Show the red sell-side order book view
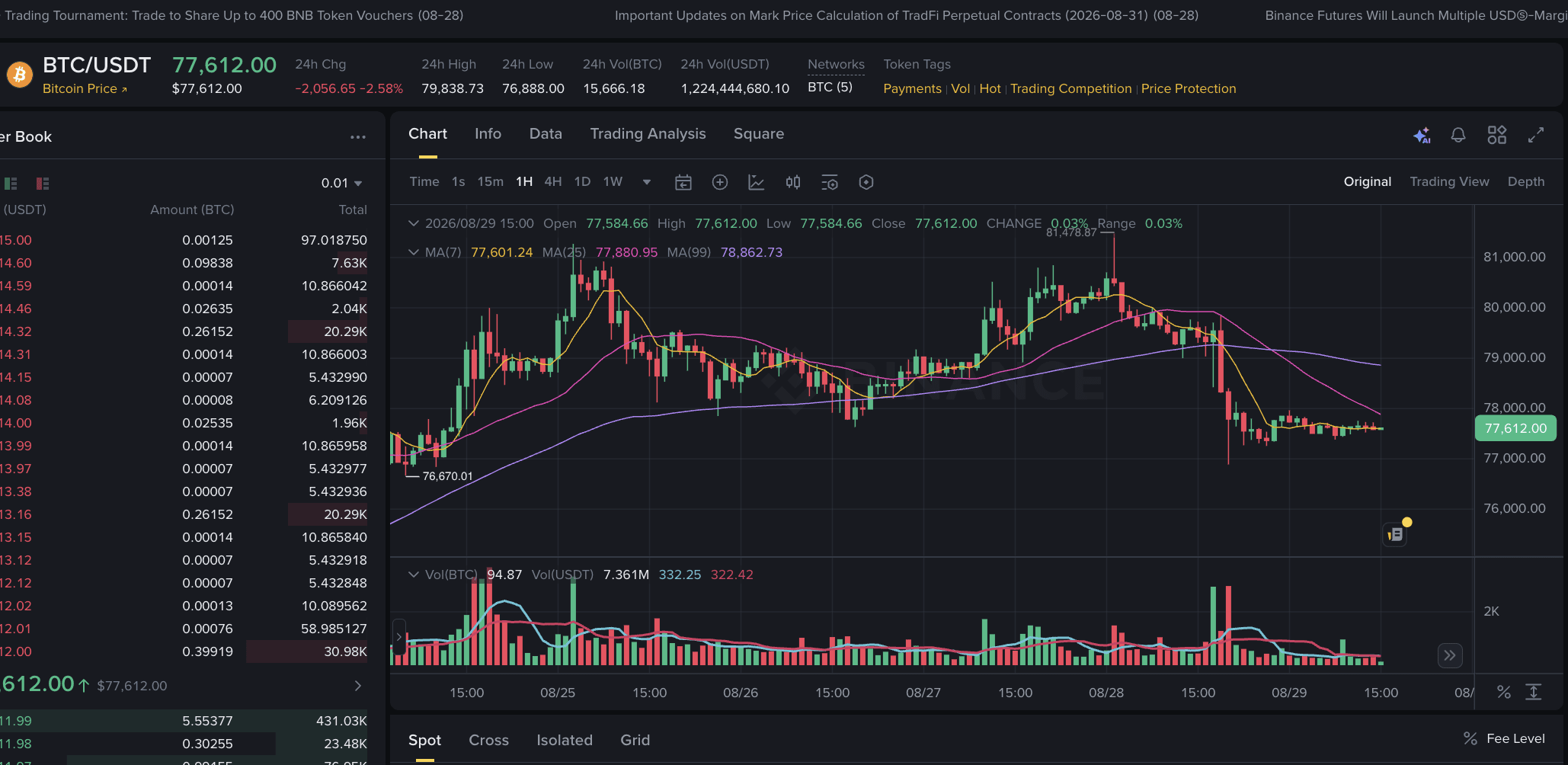This screenshot has width=1568, height=765. (x=43, y=183)
